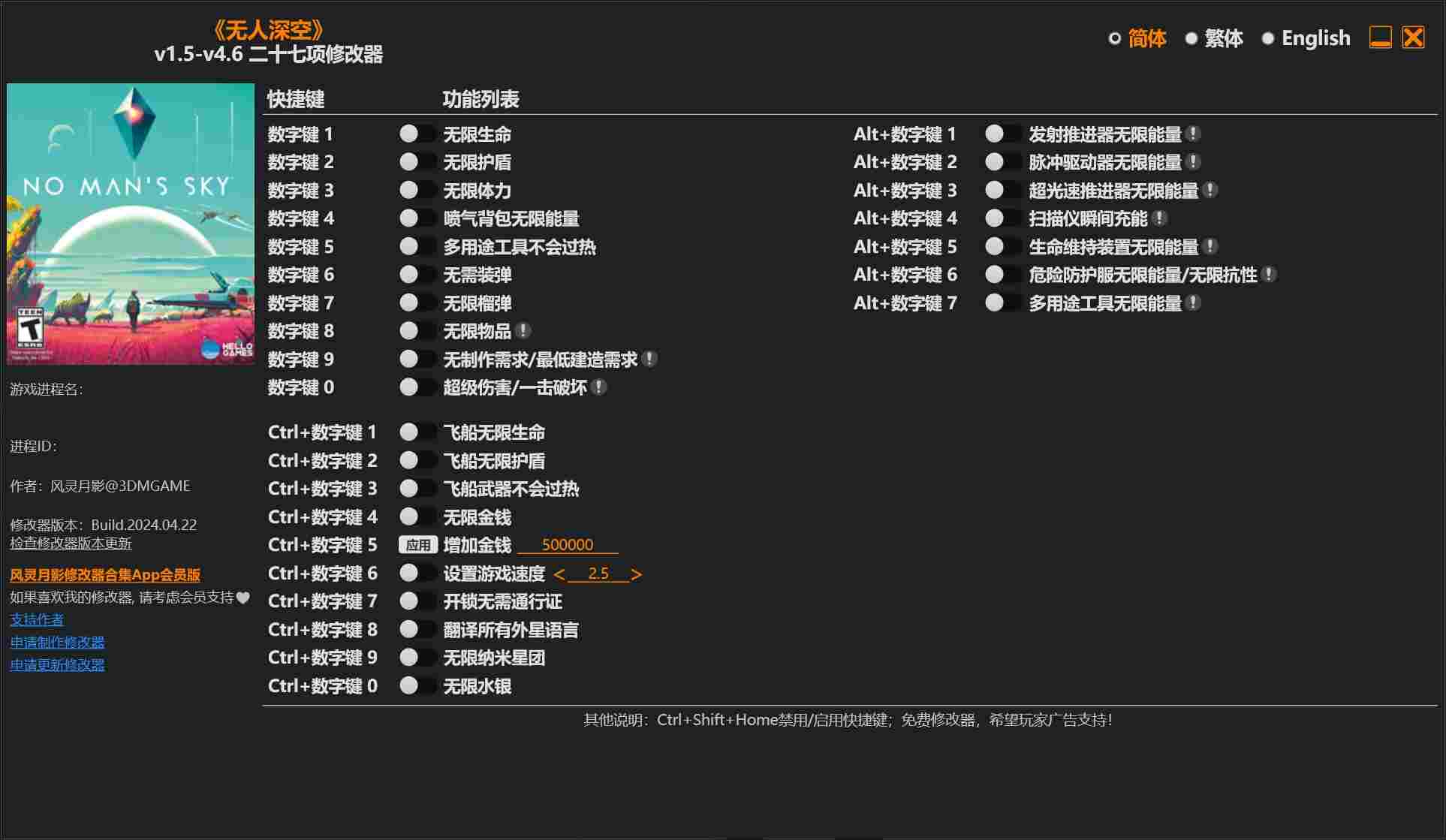Click info icon beside 无制作需求/最低建造需求
The image size is (1446, 840).
tap(649, 360)
